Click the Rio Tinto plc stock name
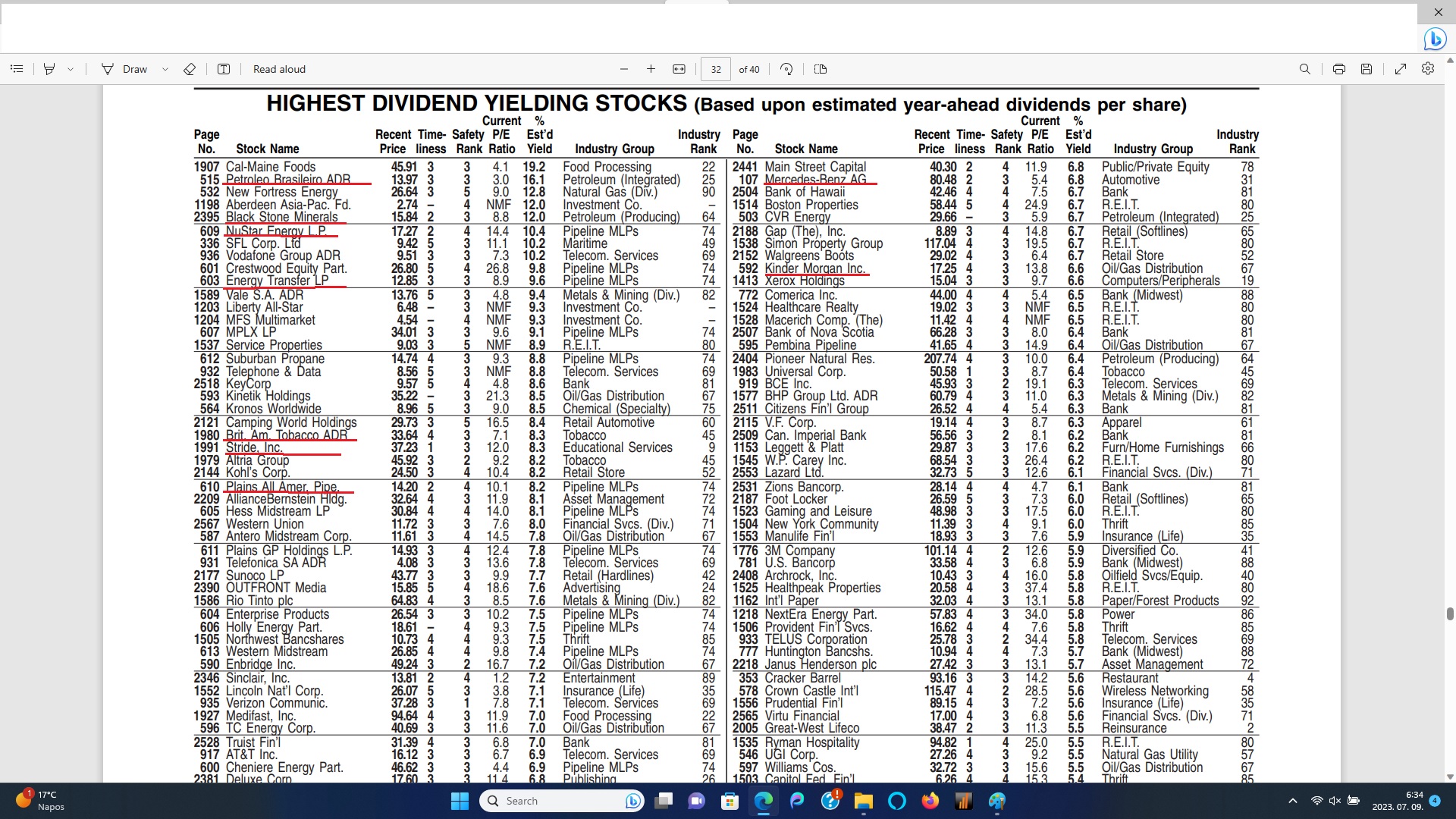Screen dimensions: 1456x819 pos(259,601)
